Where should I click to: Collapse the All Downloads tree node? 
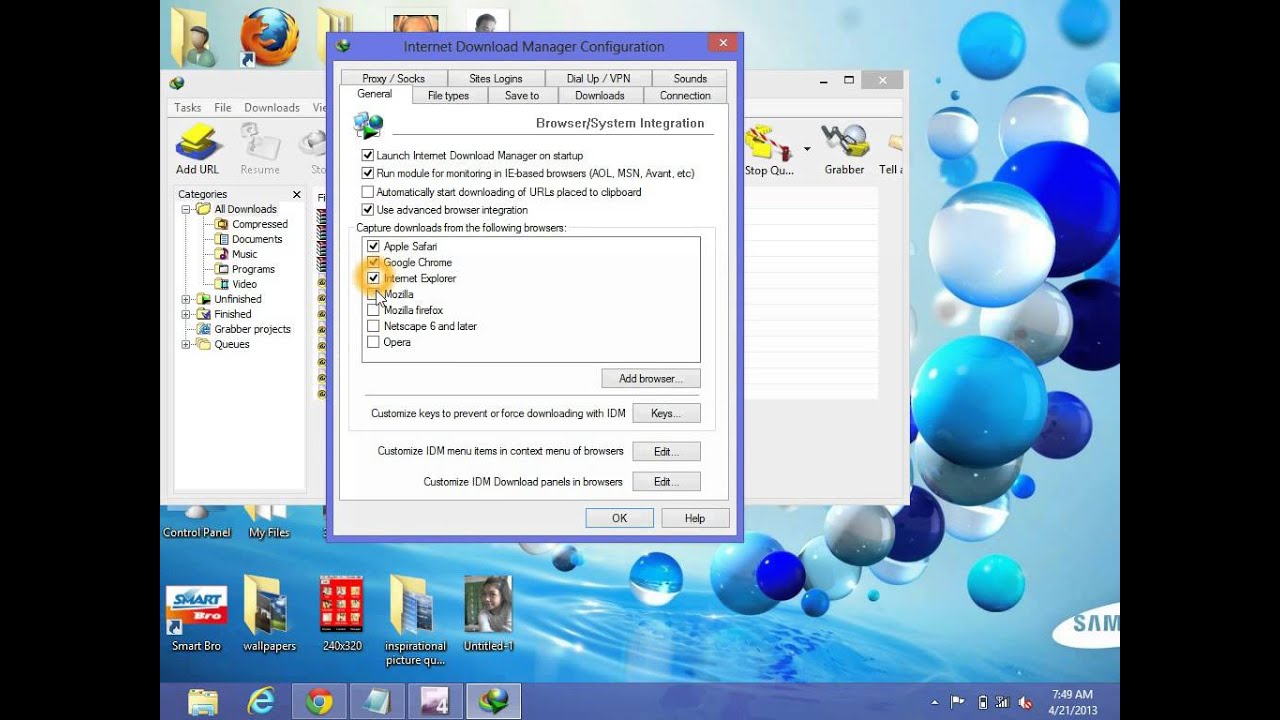(x=186, y=209)
